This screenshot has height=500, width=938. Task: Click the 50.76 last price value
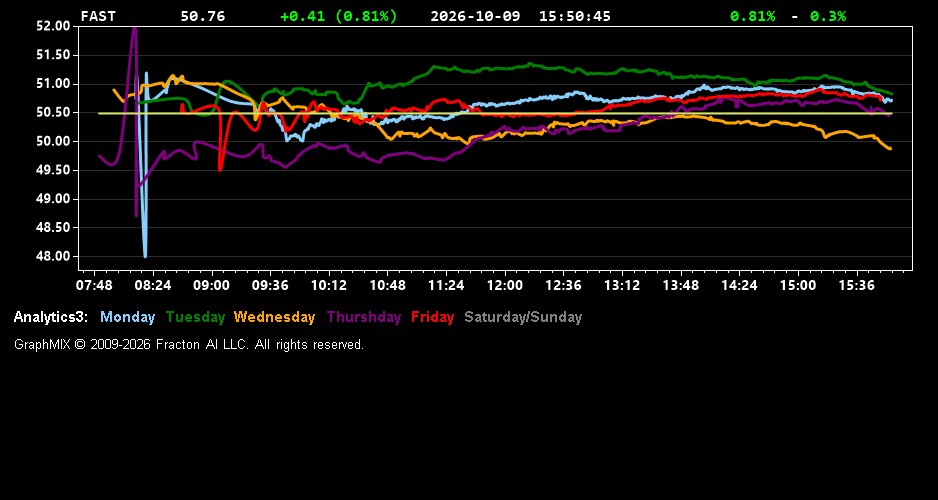(203, 16)
